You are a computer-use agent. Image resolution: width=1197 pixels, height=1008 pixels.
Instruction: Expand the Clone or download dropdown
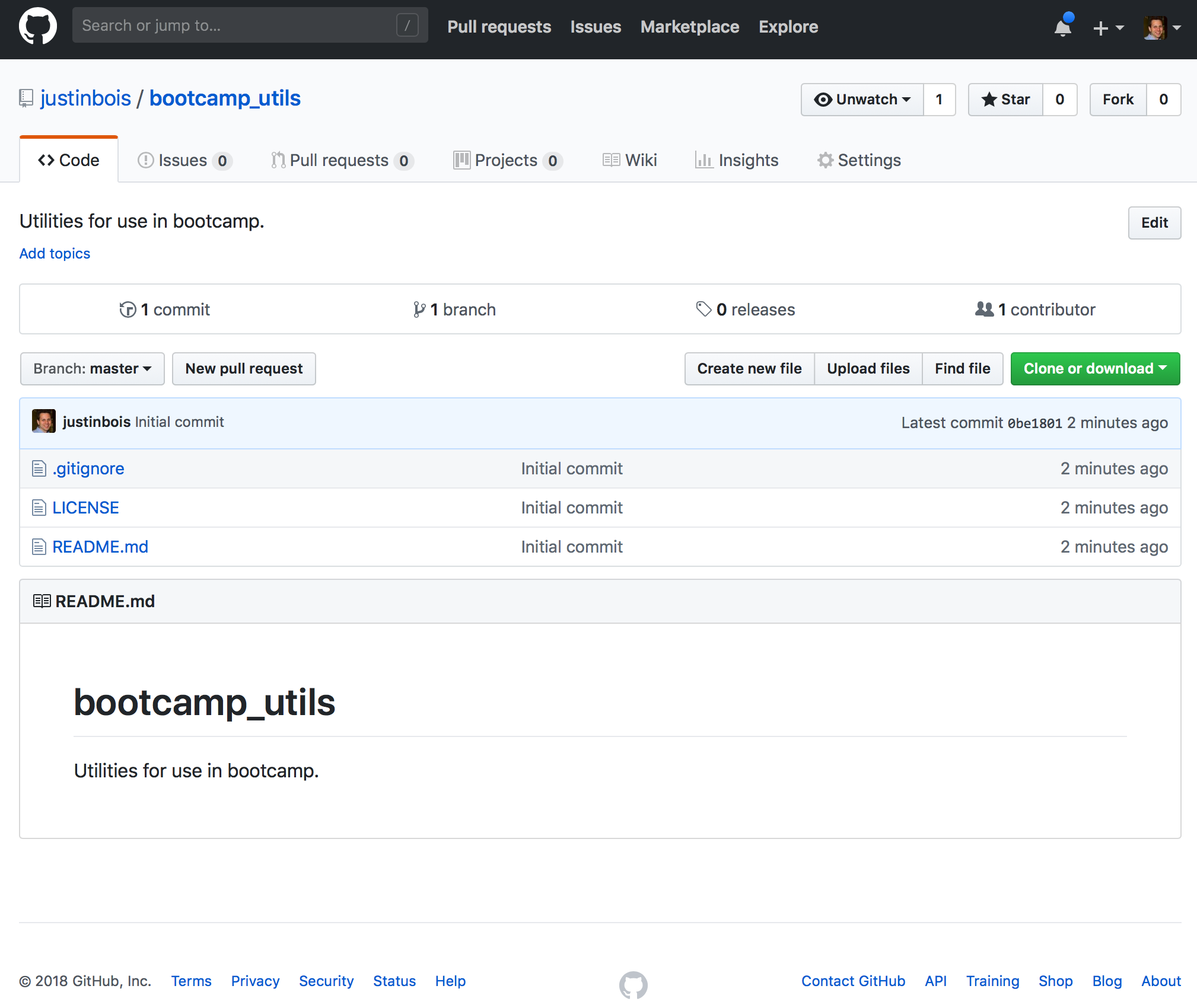(1091, 368)
